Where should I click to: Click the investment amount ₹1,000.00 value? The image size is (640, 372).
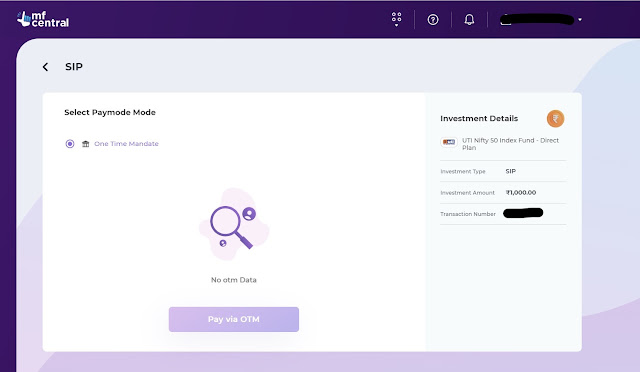(521, 192)
